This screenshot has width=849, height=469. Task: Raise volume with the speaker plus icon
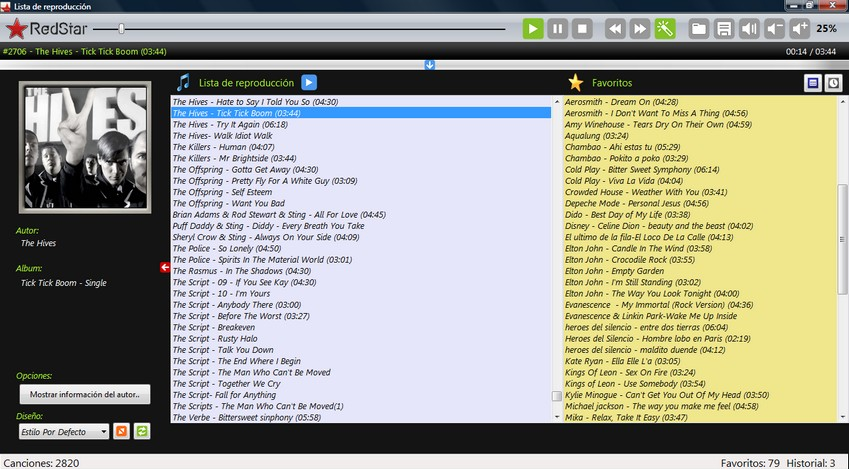799,29
